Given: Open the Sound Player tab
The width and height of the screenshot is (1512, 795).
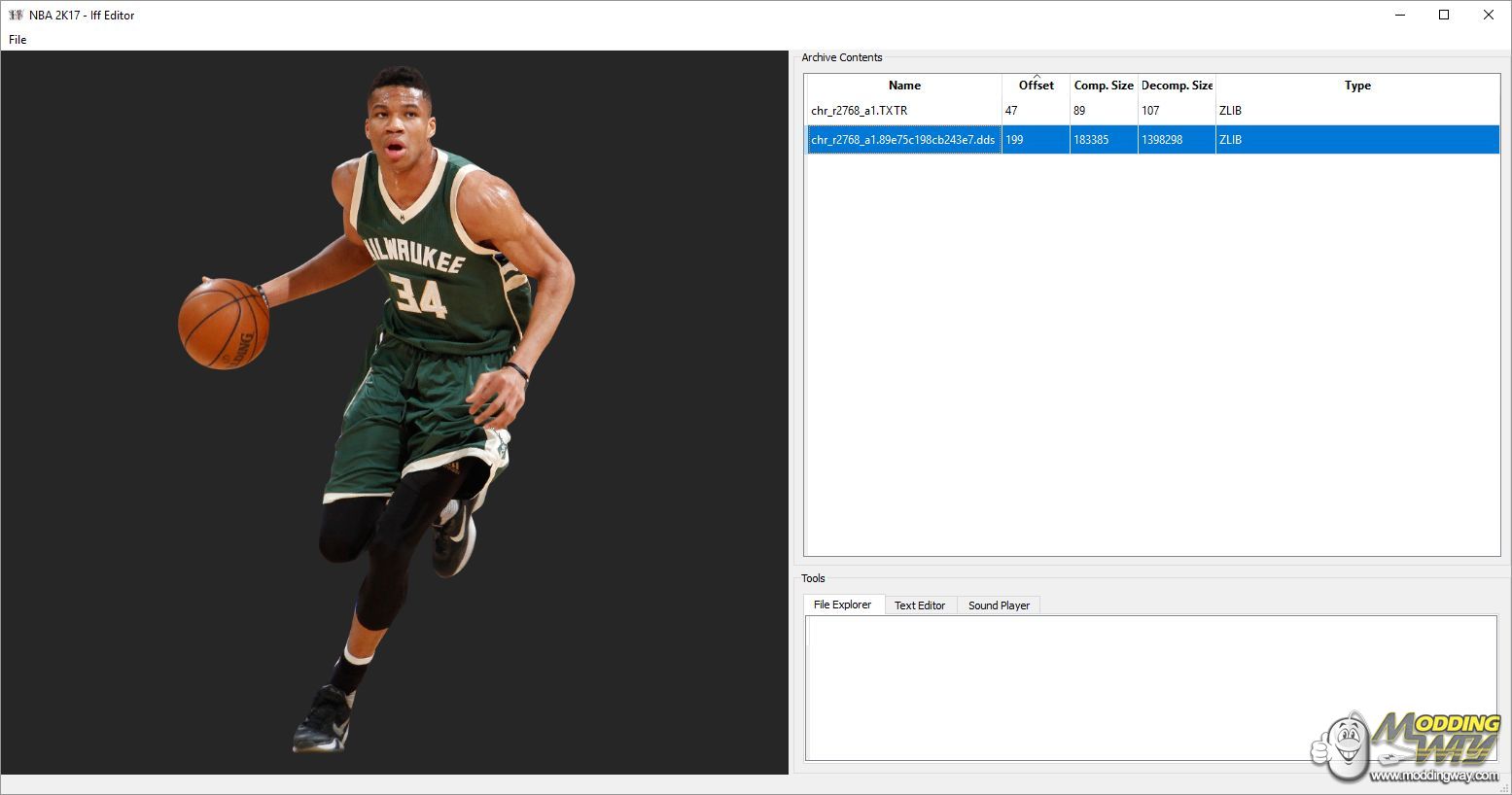Looking at the screenshot, I should 999,605.
